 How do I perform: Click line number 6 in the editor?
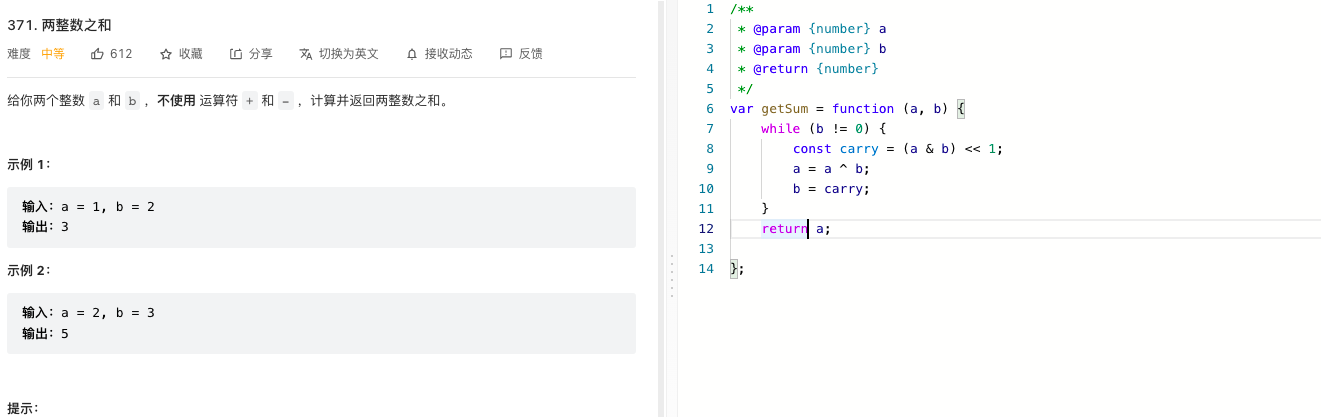(x=709, y=109)
